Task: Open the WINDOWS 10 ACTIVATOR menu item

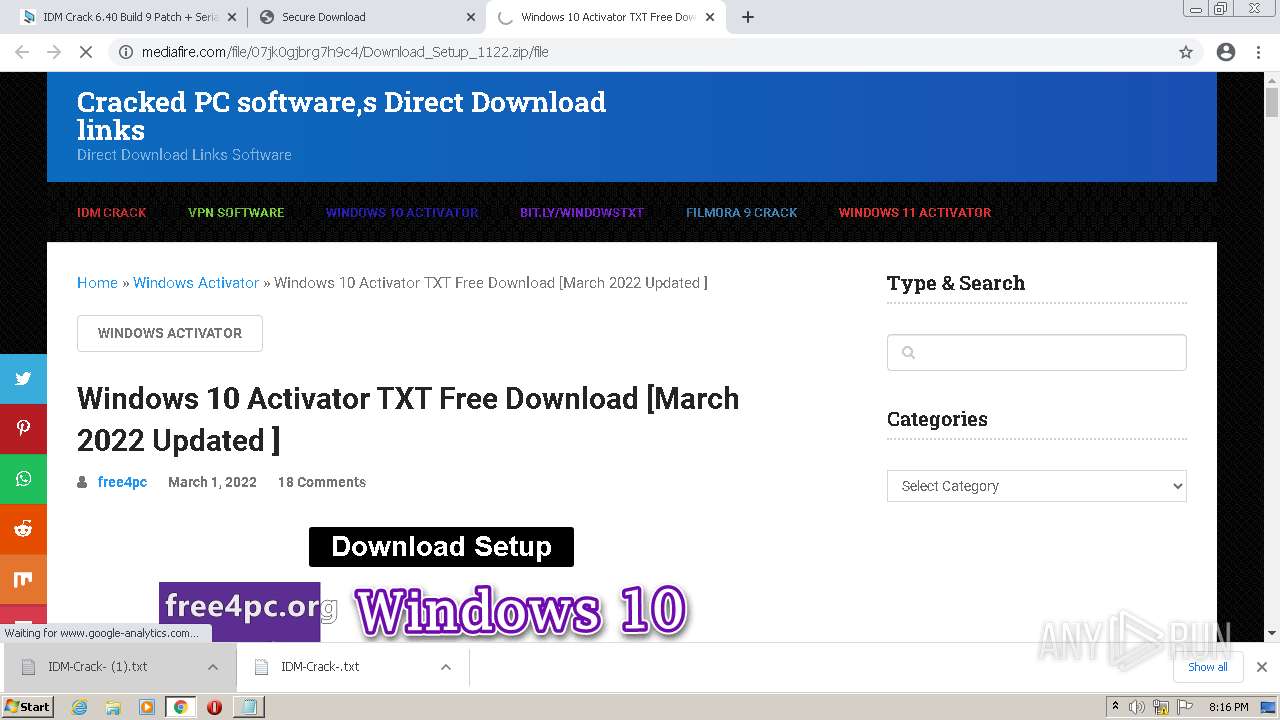Action: click(402, 212)
